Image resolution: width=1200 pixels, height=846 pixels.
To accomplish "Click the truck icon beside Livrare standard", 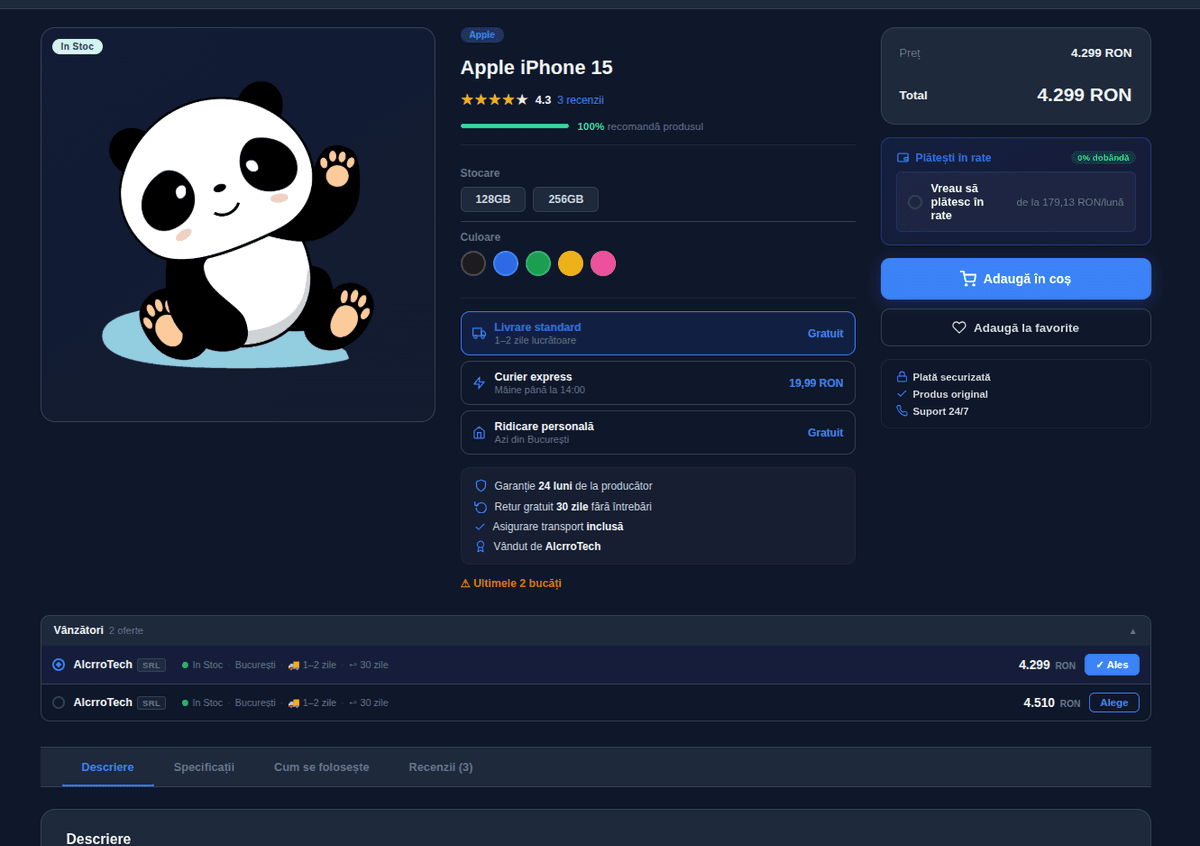I will click(x=479, y=333).
